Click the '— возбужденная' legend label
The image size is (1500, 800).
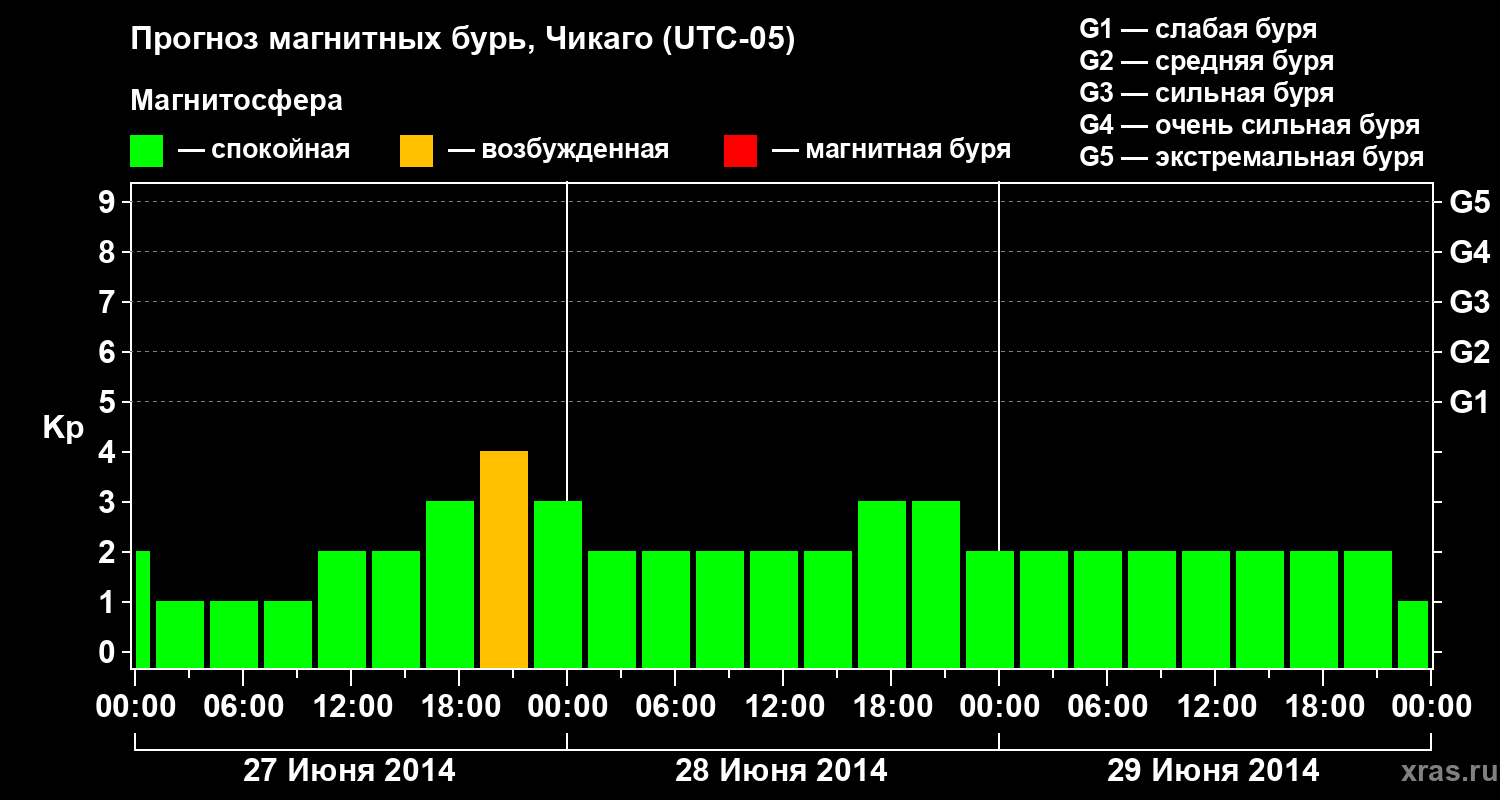pyautogui.click(x=558, y=150)
